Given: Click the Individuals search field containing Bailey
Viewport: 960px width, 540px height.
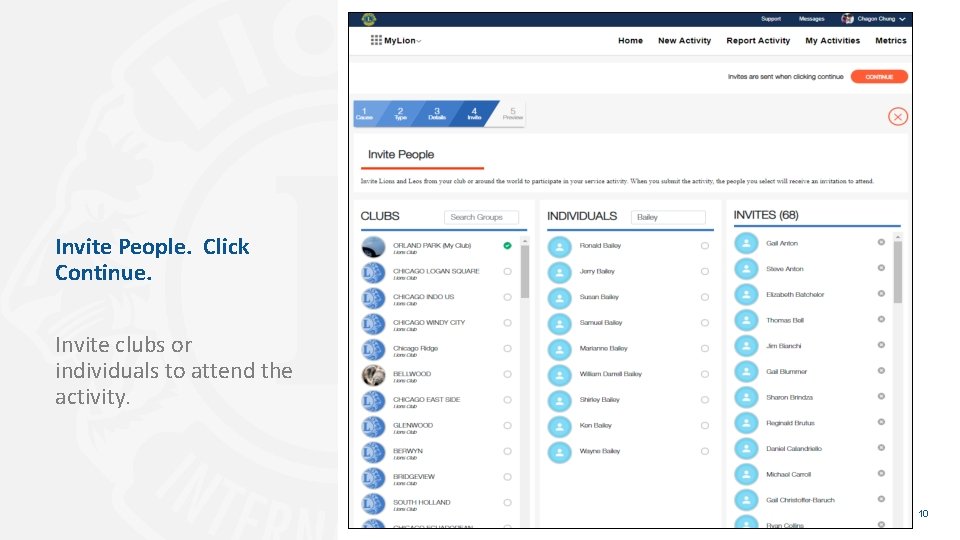Looking at the screenshot, I should (x=668, y=217).
